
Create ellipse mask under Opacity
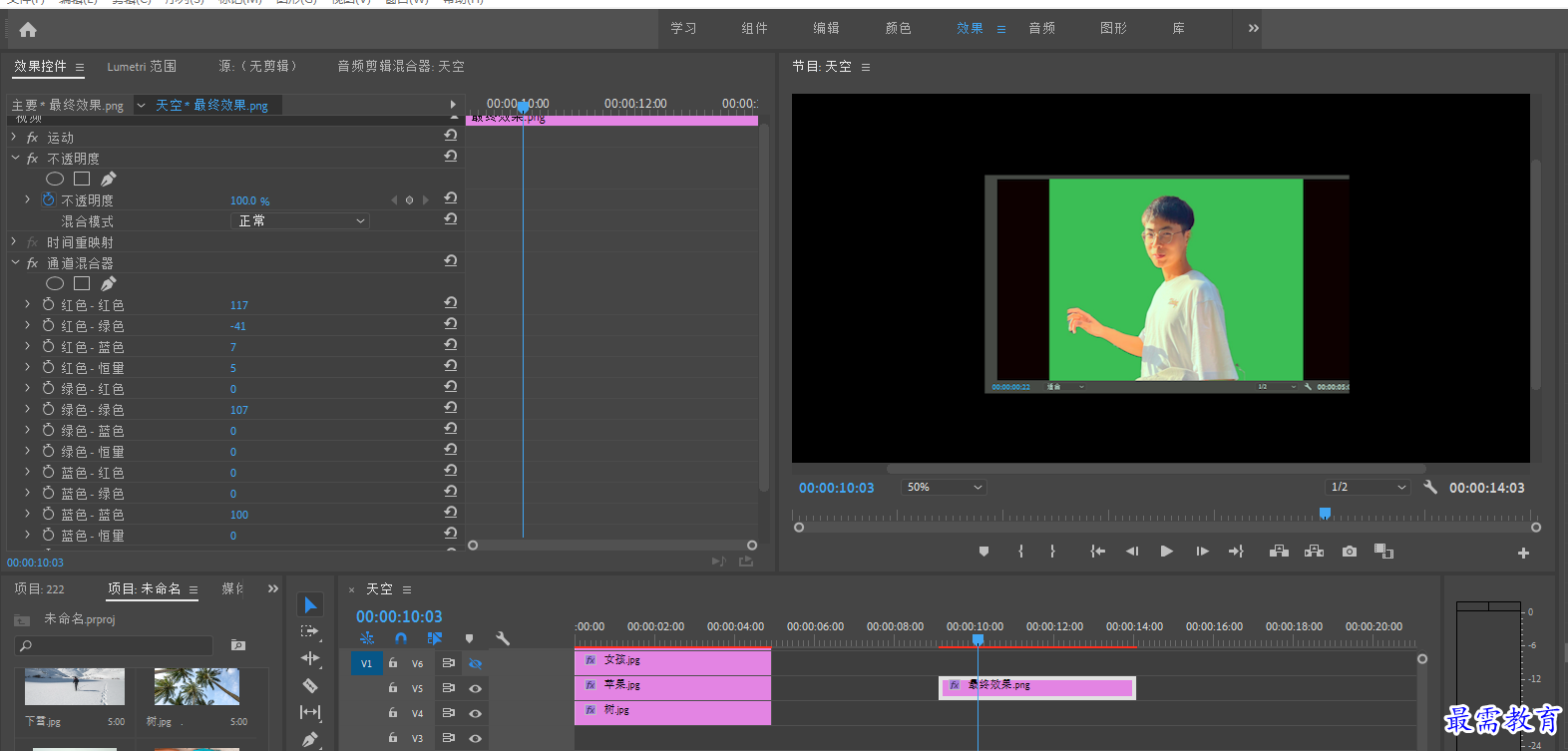pyautogui.click(x=55, y=179)
